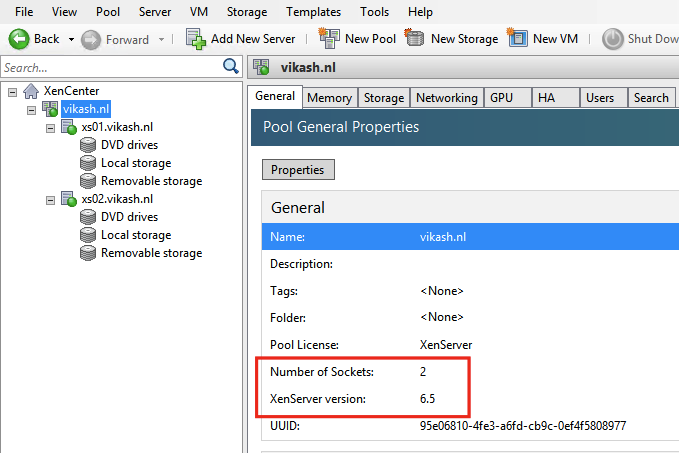Click the Back toolbar label
This screenshot has width=679, height=453.
point(47,39)
